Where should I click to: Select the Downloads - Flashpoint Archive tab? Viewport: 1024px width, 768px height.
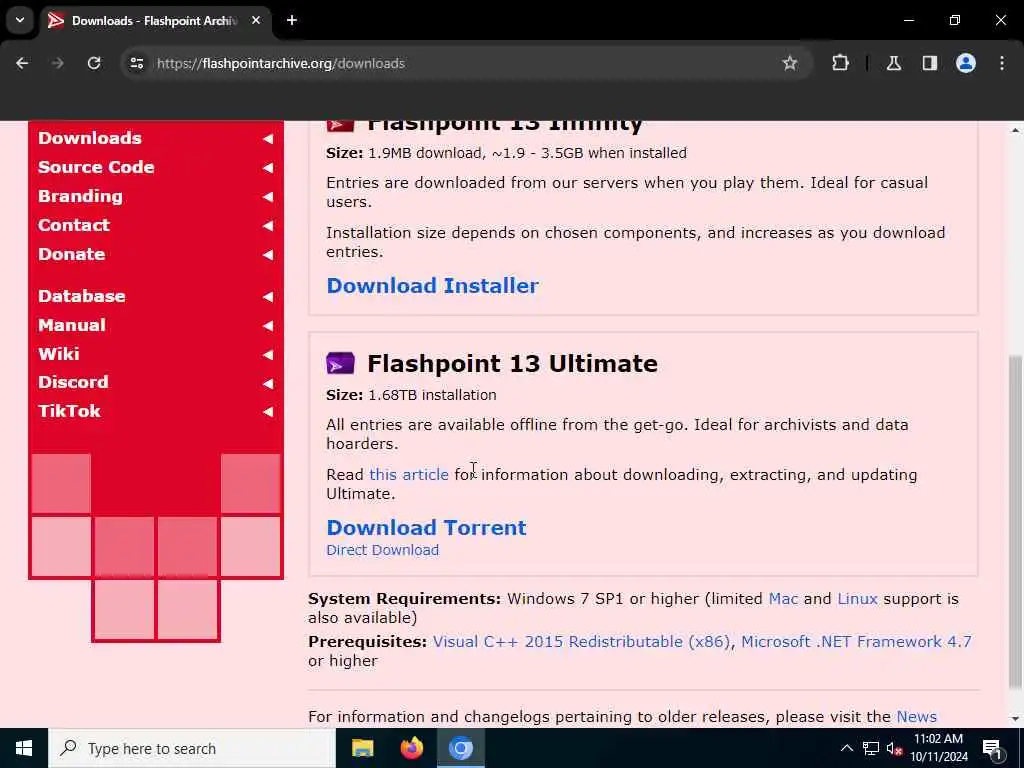coord(154,20)
